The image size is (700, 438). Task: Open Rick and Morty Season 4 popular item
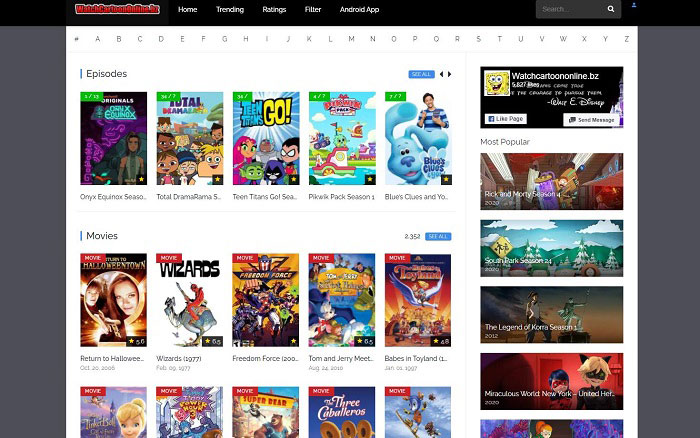pos(551,180)
